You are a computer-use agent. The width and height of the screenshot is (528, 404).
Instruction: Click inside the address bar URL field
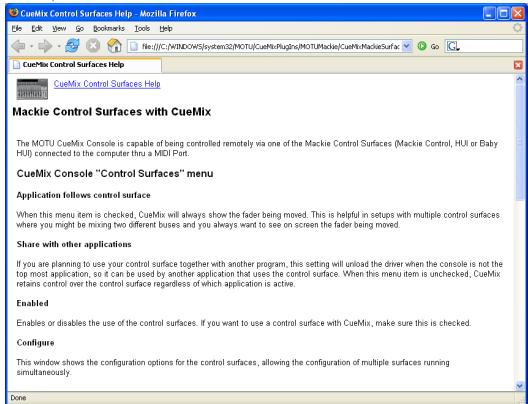(x=270, y=46)
